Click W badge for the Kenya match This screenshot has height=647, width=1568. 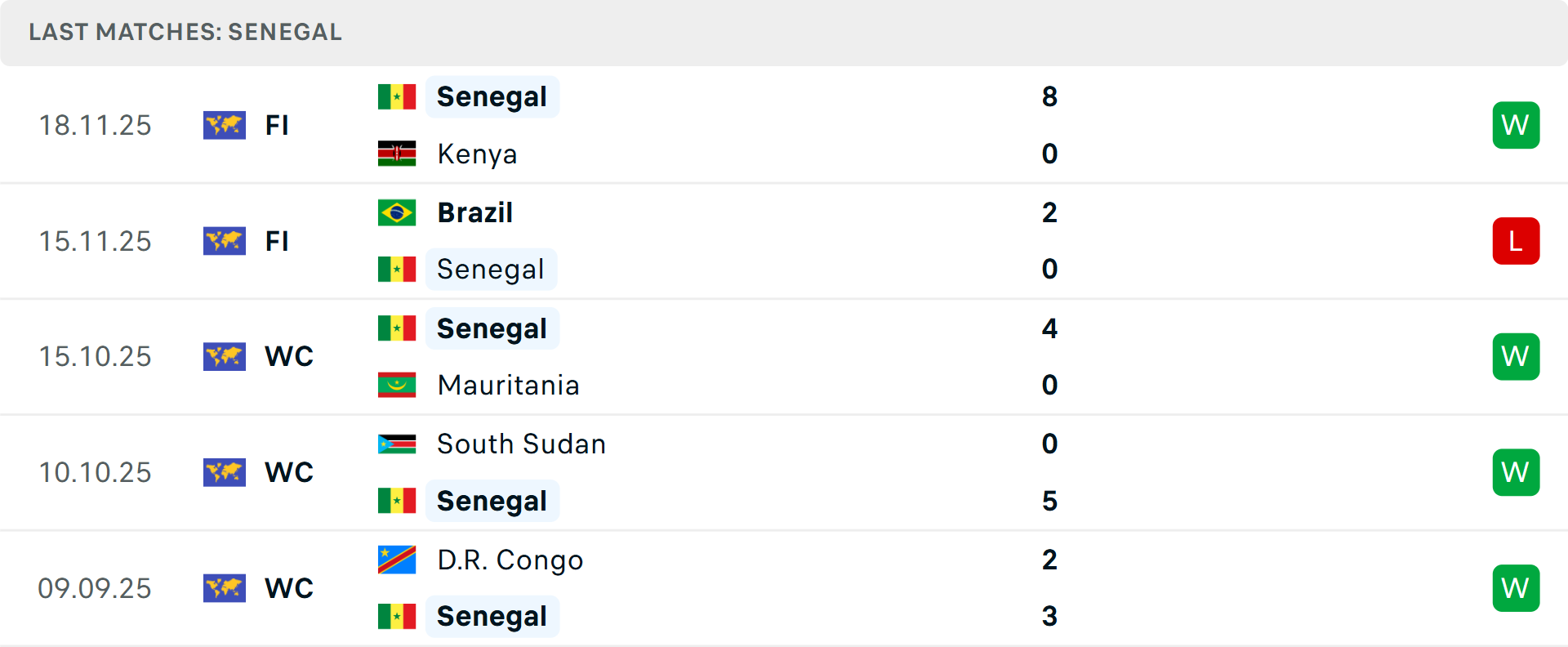point(1516,125)
